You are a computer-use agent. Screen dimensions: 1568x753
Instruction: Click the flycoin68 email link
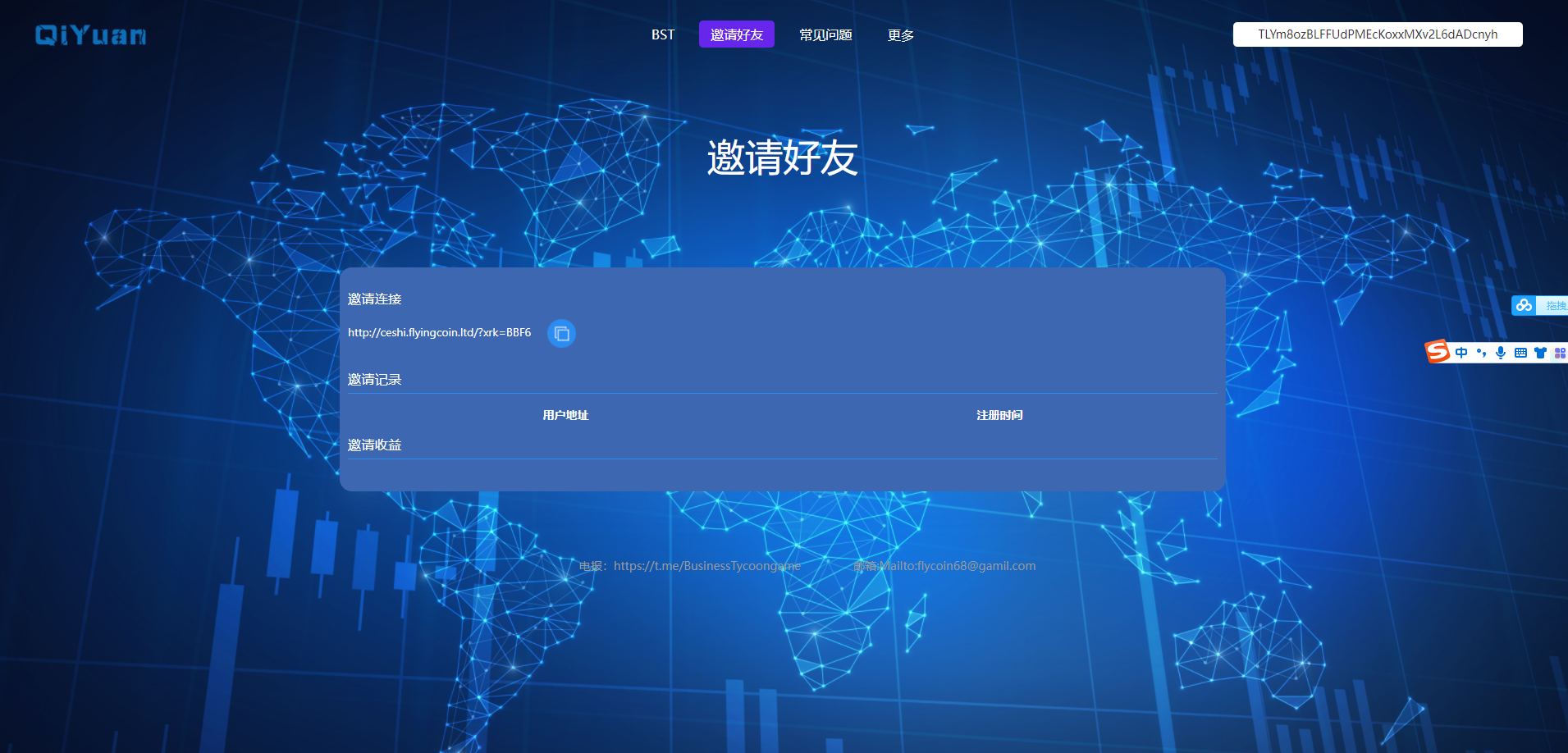pos(957,566)
